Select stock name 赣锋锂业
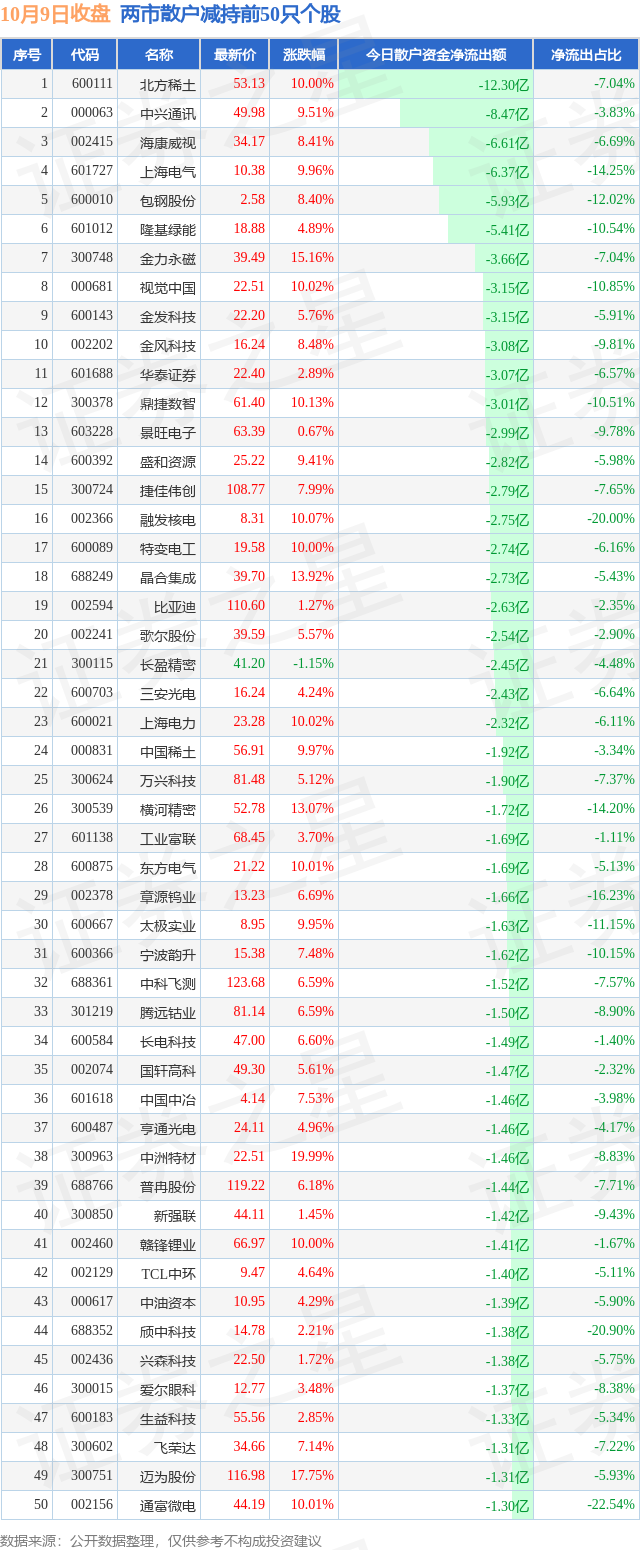Image resolution: width=640 pixels, height=1550 pixels. pos(168,1244)
